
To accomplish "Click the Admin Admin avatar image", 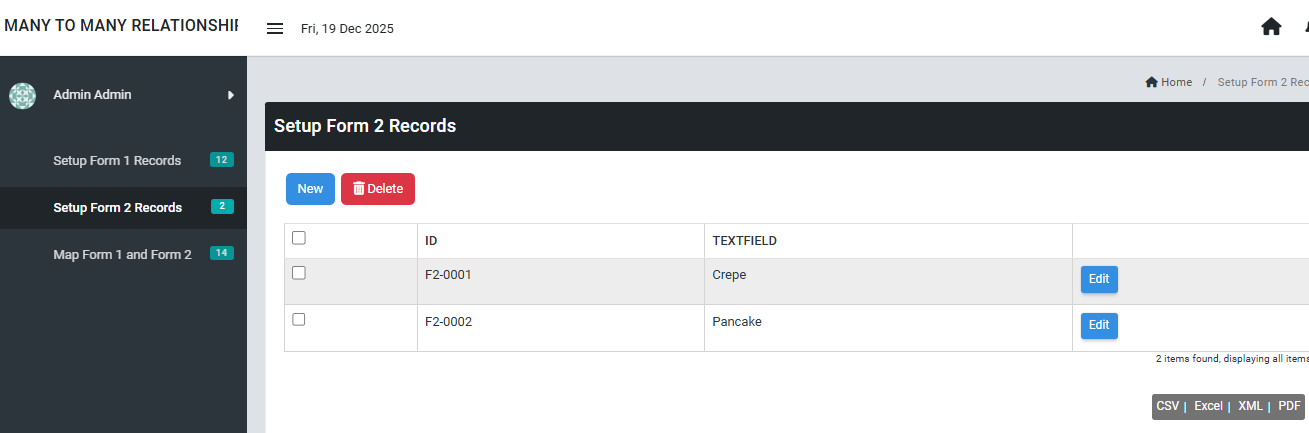I will 22,95.
